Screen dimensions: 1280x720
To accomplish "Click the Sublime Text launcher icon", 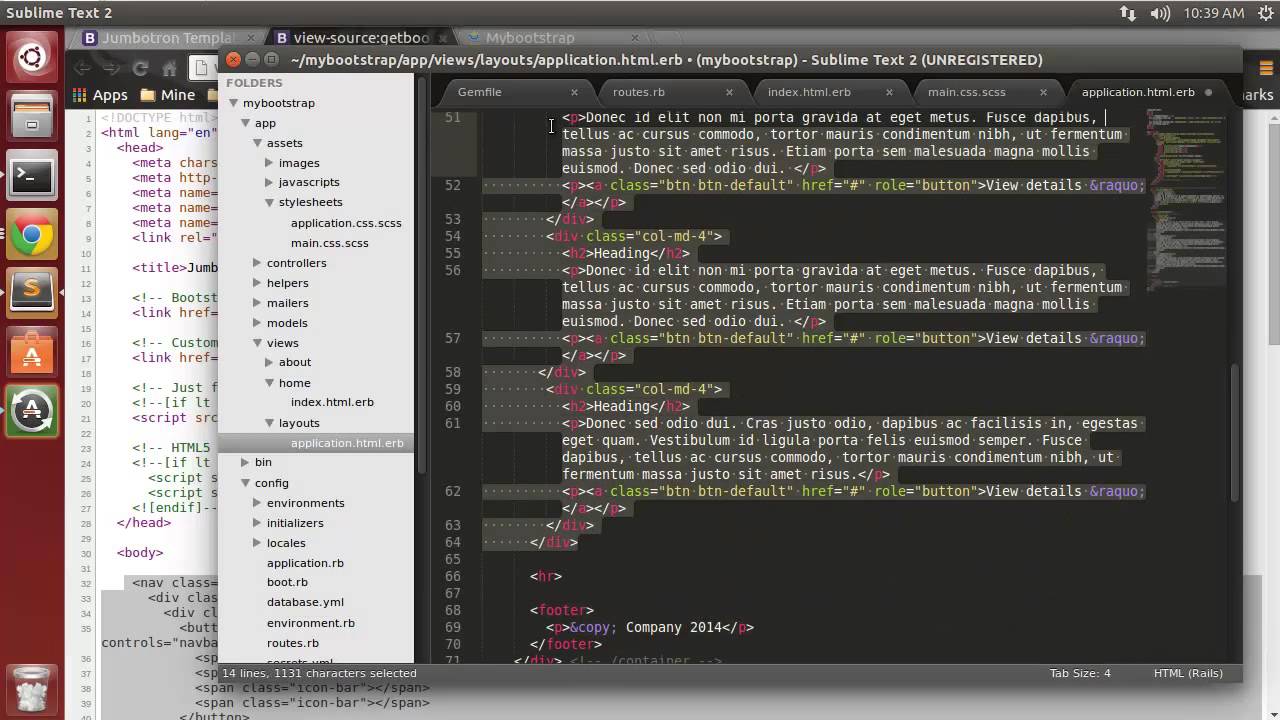I will pos(32,293).
